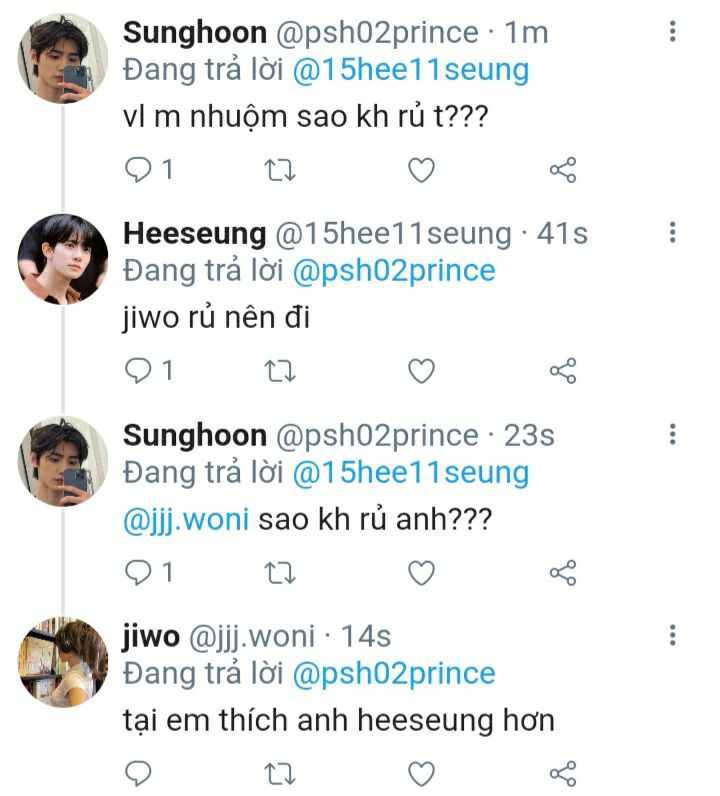
Task: Like Sunghoon's 'sao kh rủ anh' tweet
Action: click(422, 572)
